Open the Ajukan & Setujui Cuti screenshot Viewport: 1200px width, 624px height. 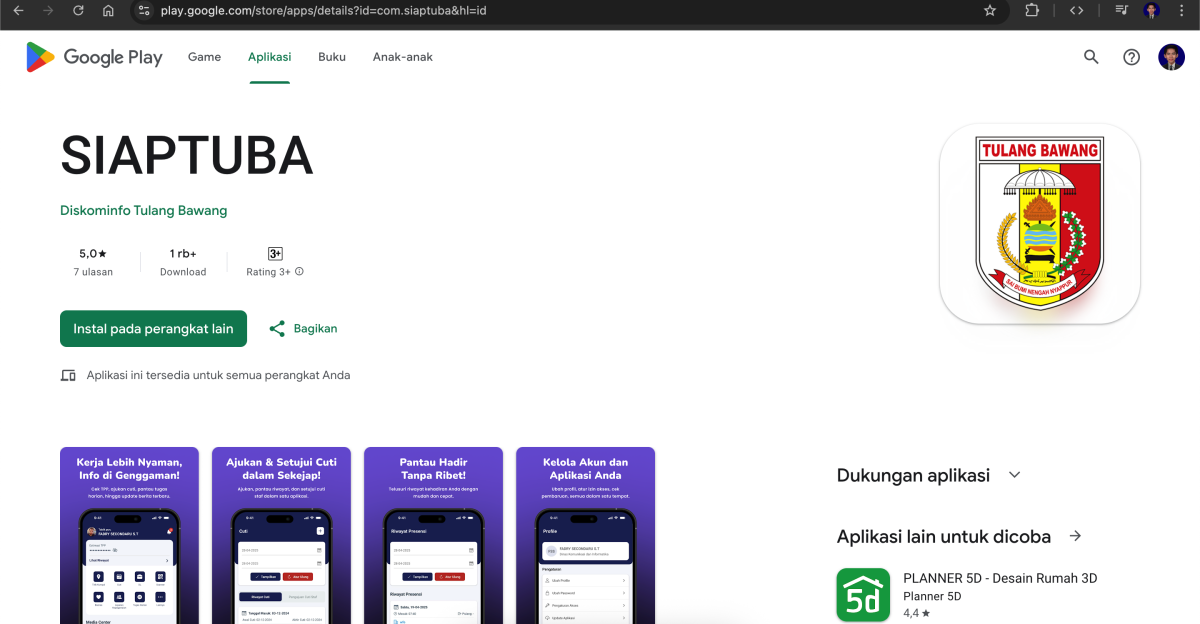pos(281,535)
